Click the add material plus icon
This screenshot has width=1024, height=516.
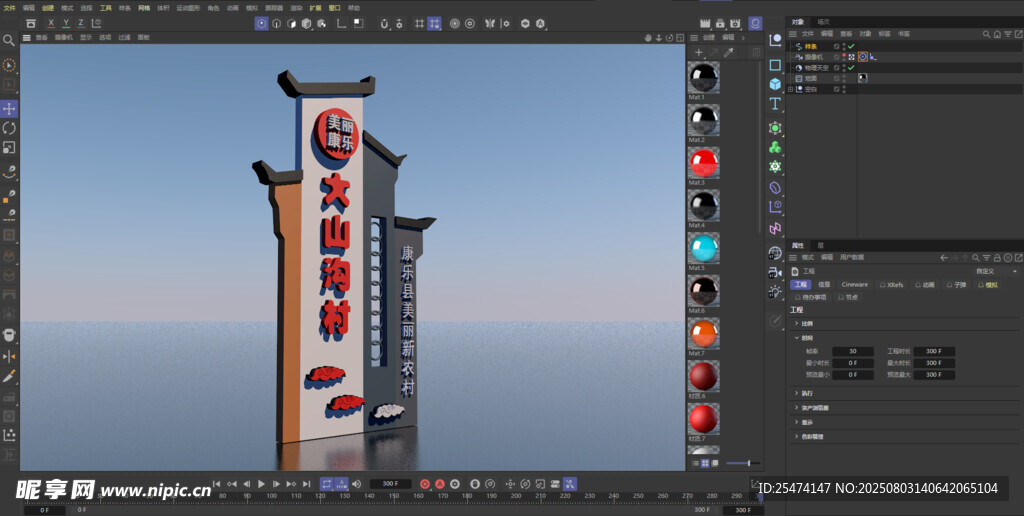698,52
